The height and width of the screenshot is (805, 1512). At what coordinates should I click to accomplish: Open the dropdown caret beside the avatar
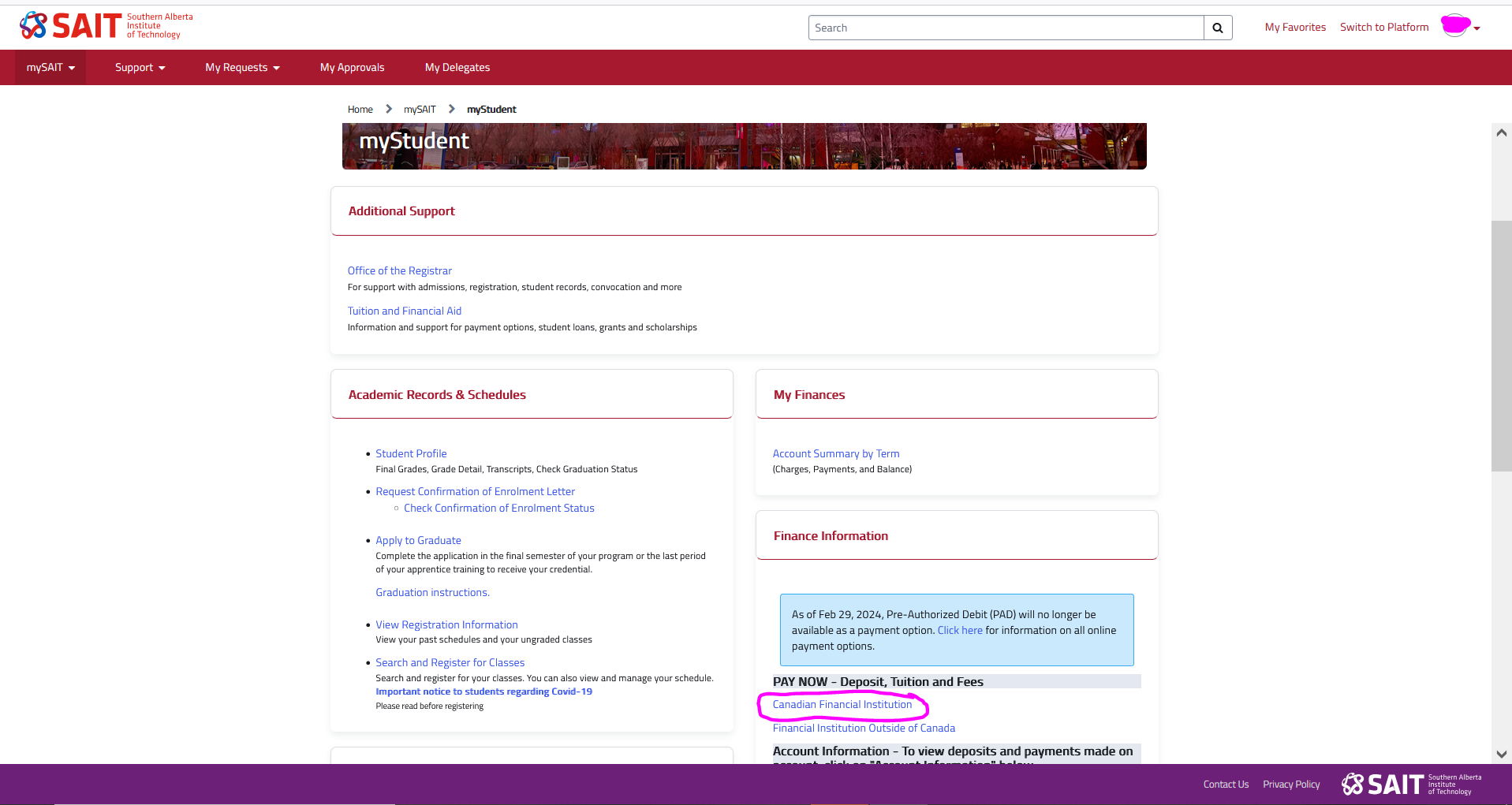click(x=1477, y=28)
